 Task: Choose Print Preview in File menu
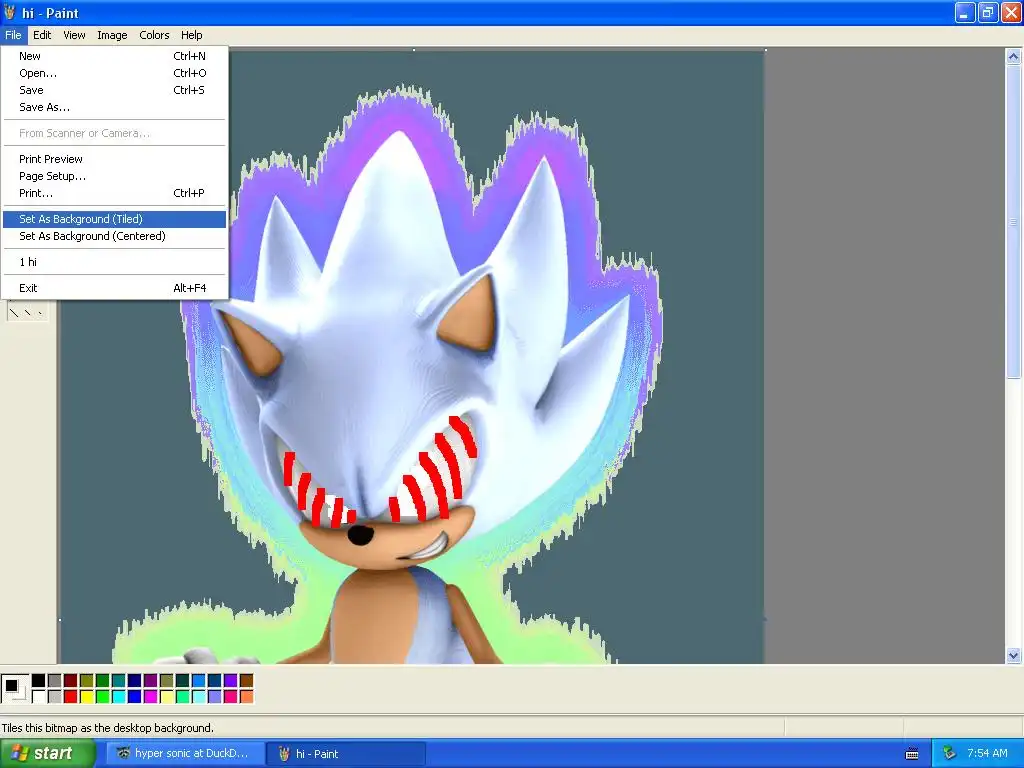(x=114, y=159)
